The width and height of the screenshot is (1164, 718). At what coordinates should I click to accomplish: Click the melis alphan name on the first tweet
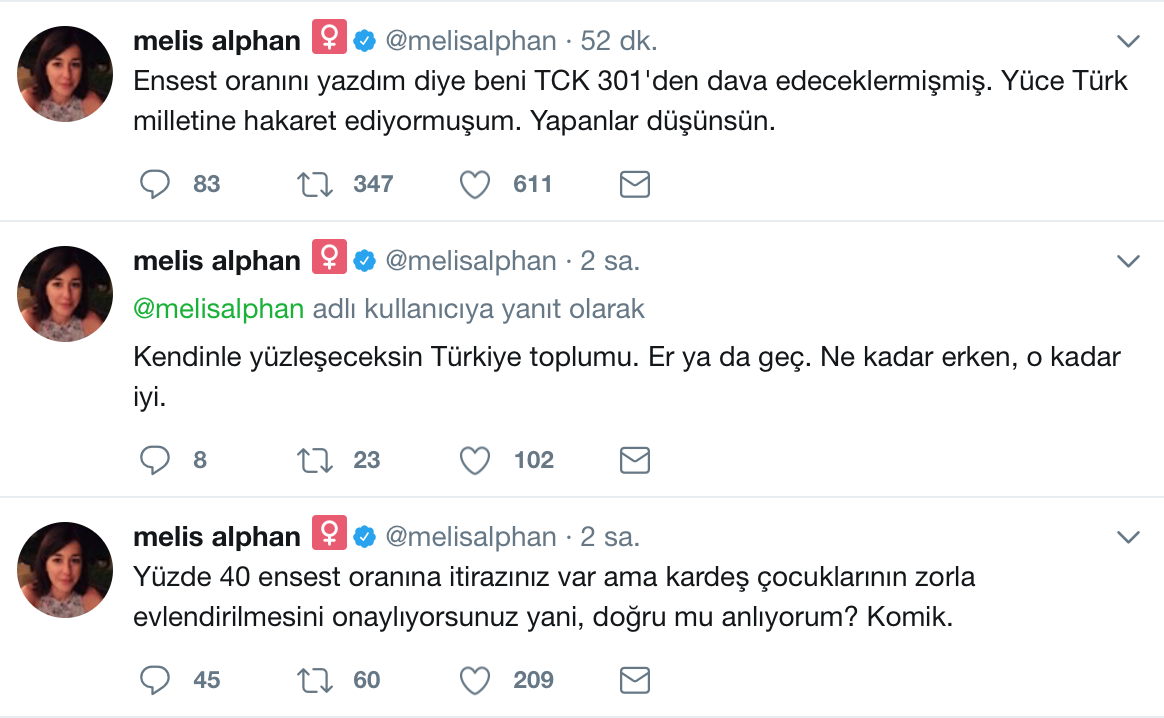point(217,41)
